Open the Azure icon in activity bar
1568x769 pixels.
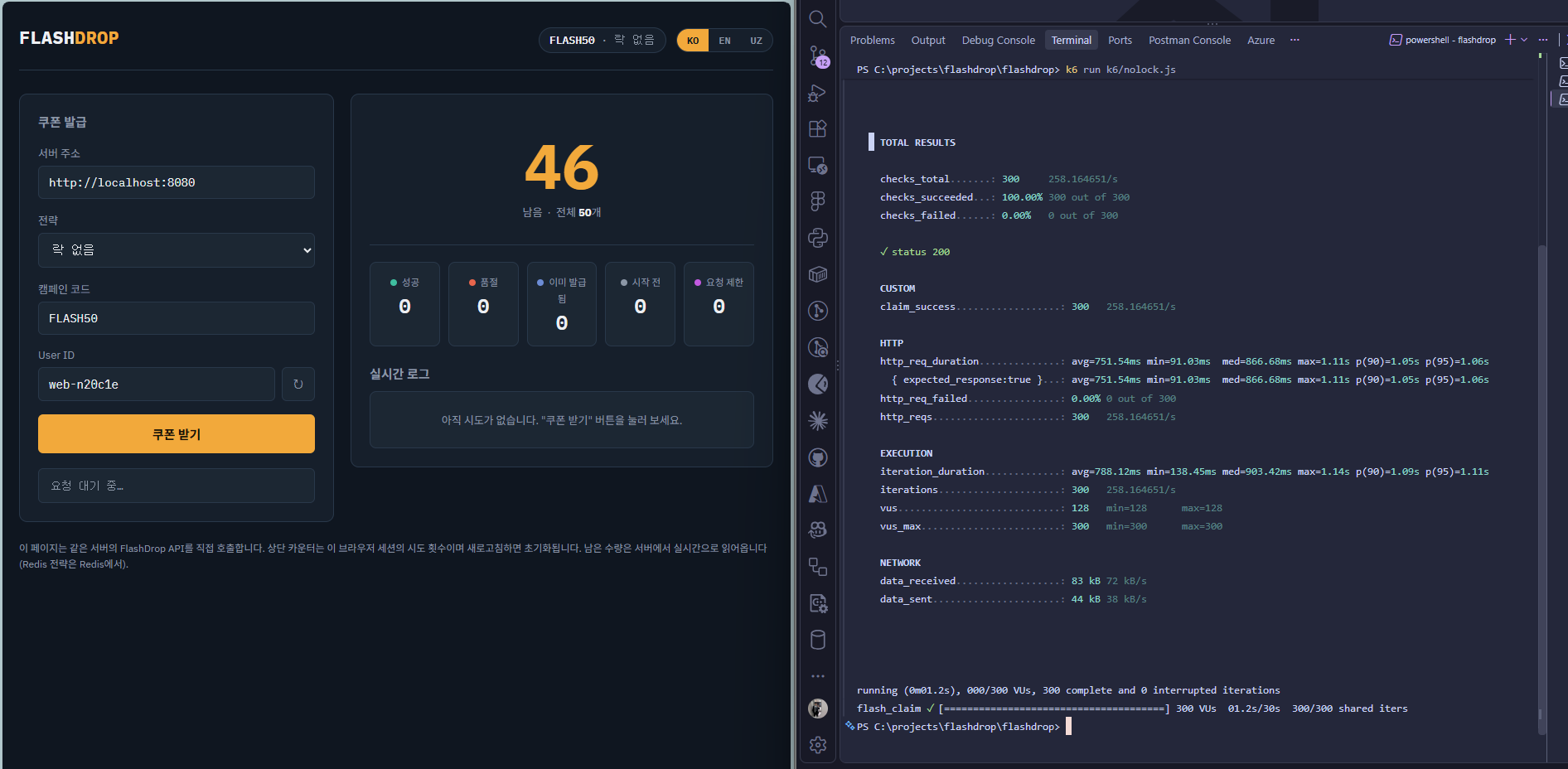[x=818, y=494]
